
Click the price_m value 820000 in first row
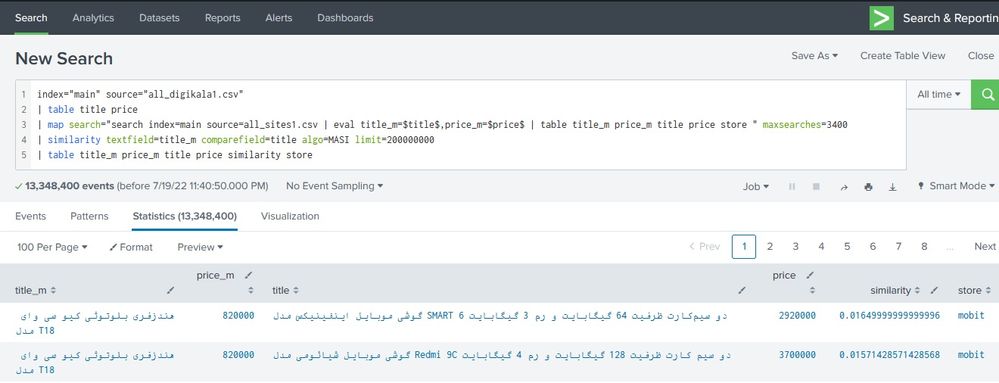coord(238,315)
